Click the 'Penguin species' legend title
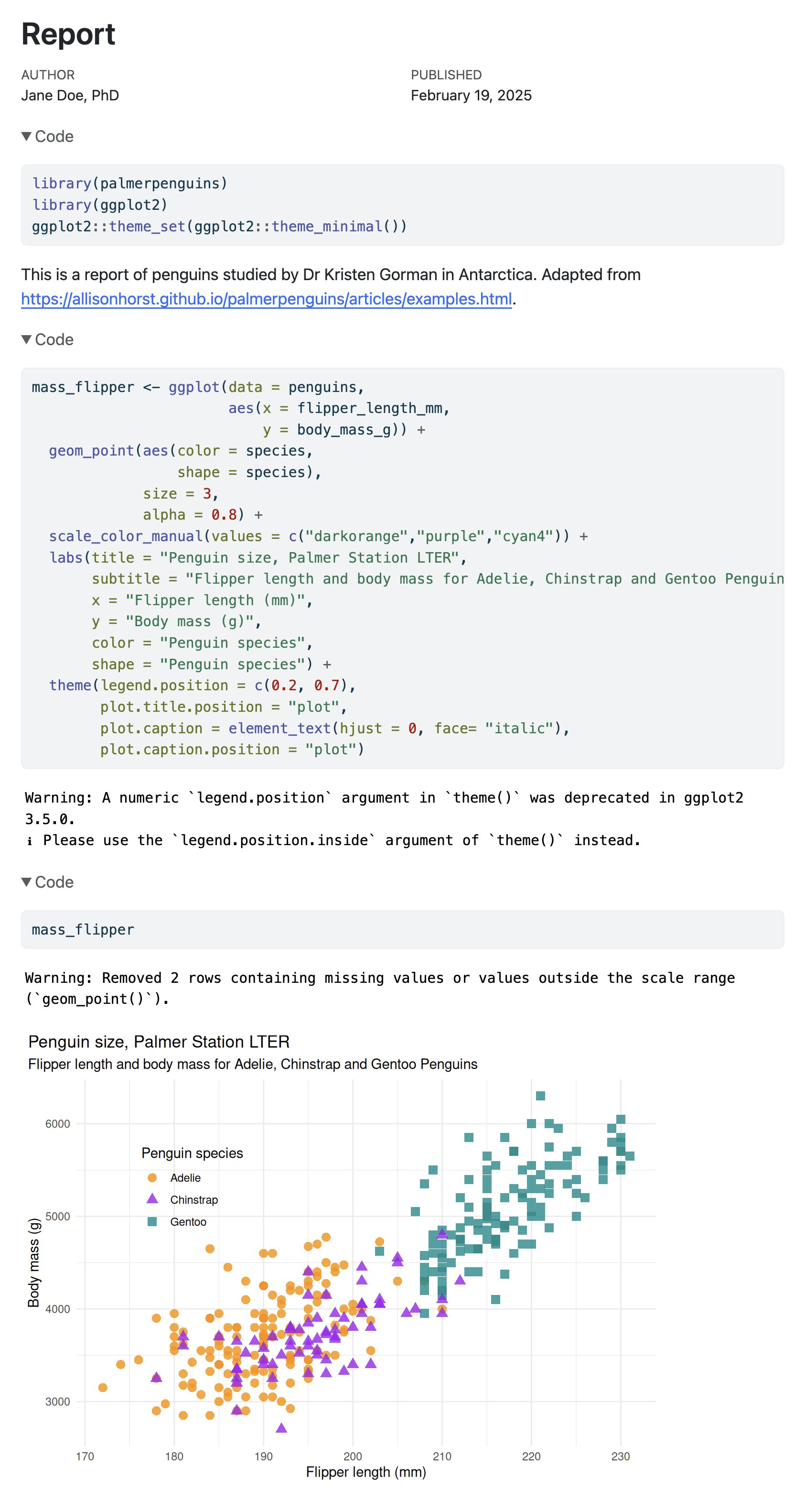 click(x=192, y=1153)
